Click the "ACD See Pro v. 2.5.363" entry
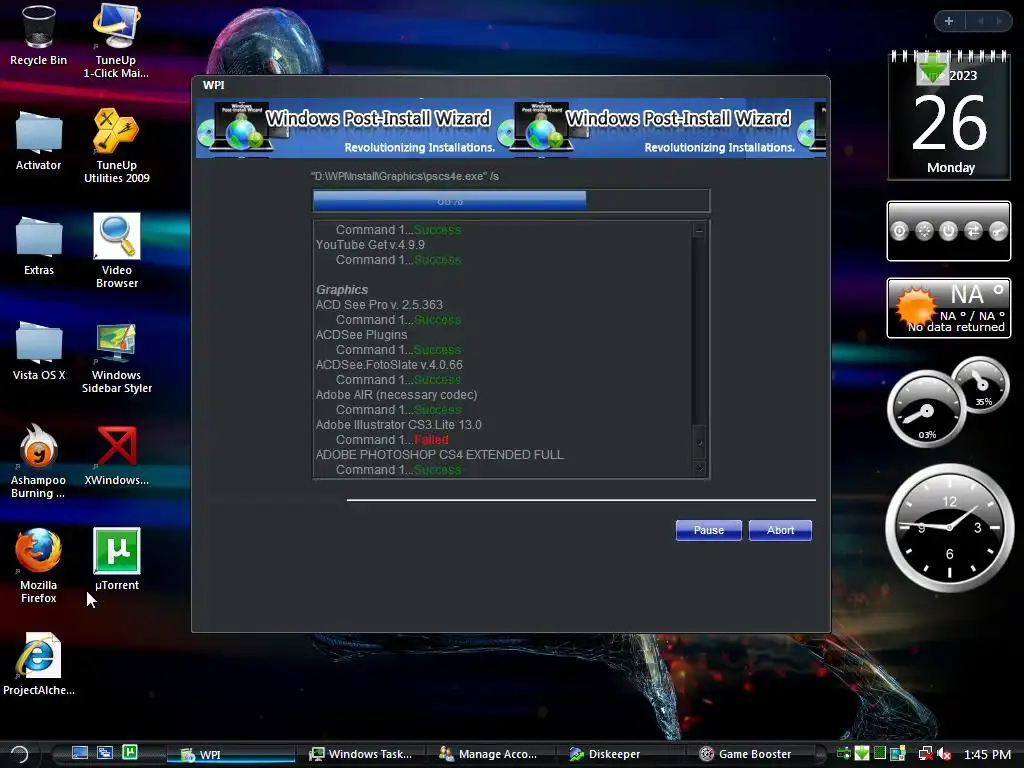The image size is (1024, 768). [x=379, y=305]
